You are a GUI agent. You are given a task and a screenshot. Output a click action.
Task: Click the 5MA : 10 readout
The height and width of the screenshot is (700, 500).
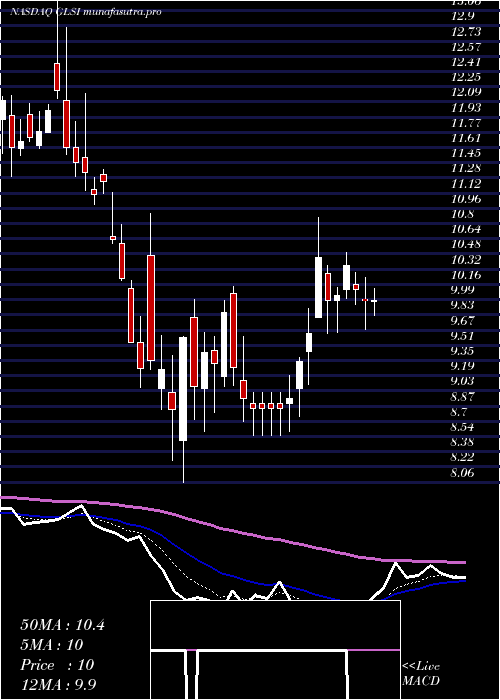[x=52, y=645]
